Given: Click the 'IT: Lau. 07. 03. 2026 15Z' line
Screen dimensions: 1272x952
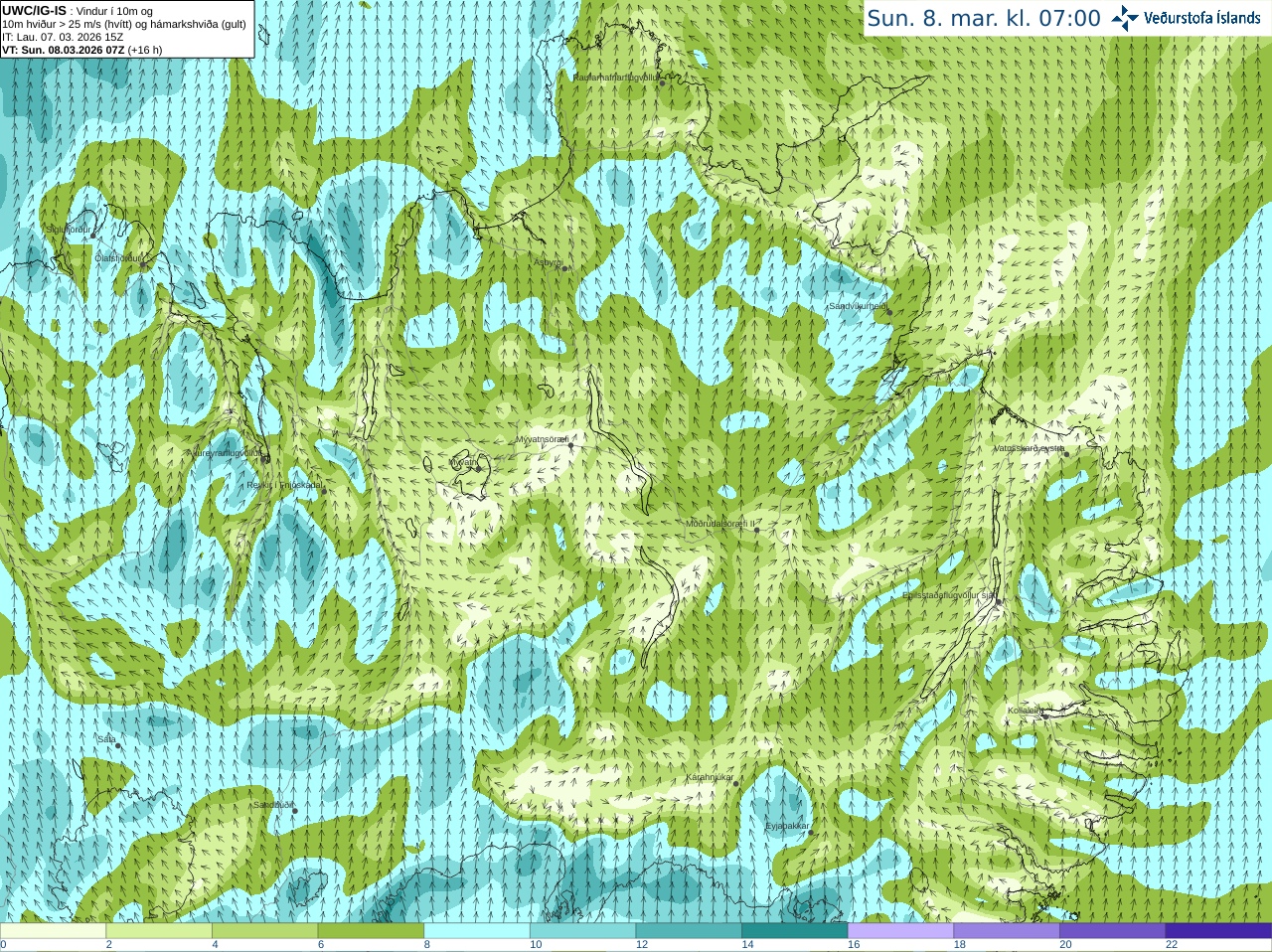Looking at the screenshot, I should tap(63, 37).
